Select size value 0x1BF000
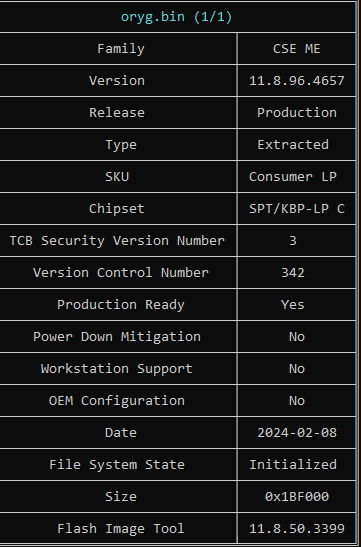The width and height of the screenshot is (361, 547). point(297,497)
